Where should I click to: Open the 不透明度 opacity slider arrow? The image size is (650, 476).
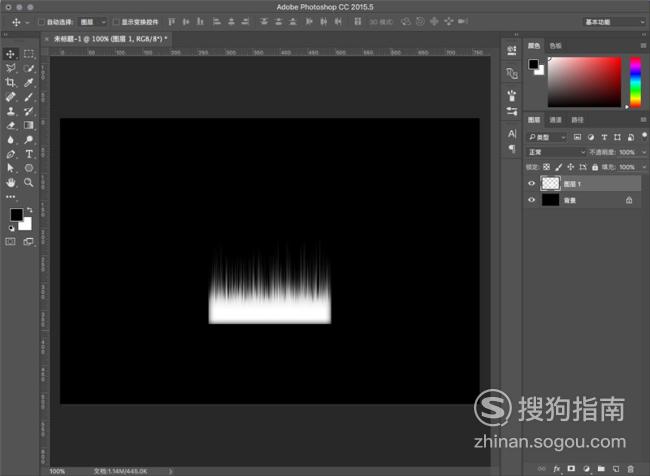tap(644, 152)
